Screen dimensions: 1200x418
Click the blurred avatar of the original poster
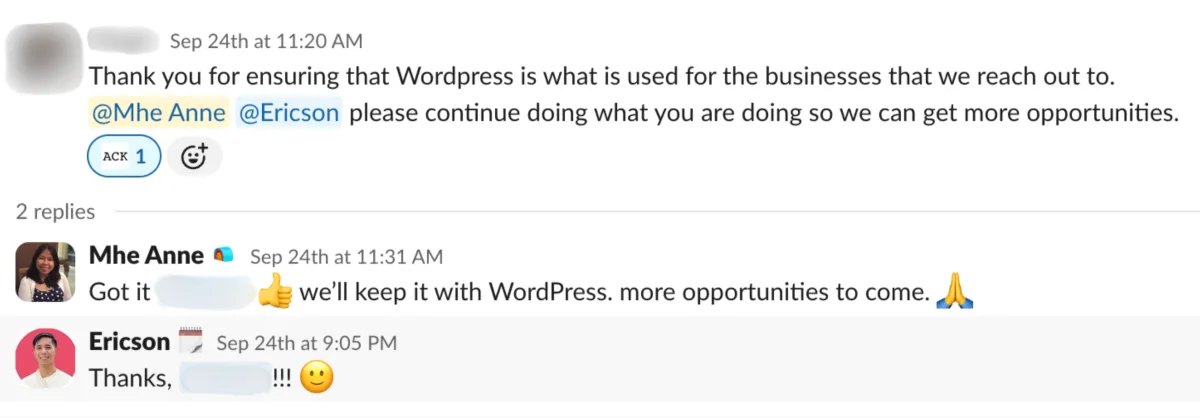tap(43, 57)
